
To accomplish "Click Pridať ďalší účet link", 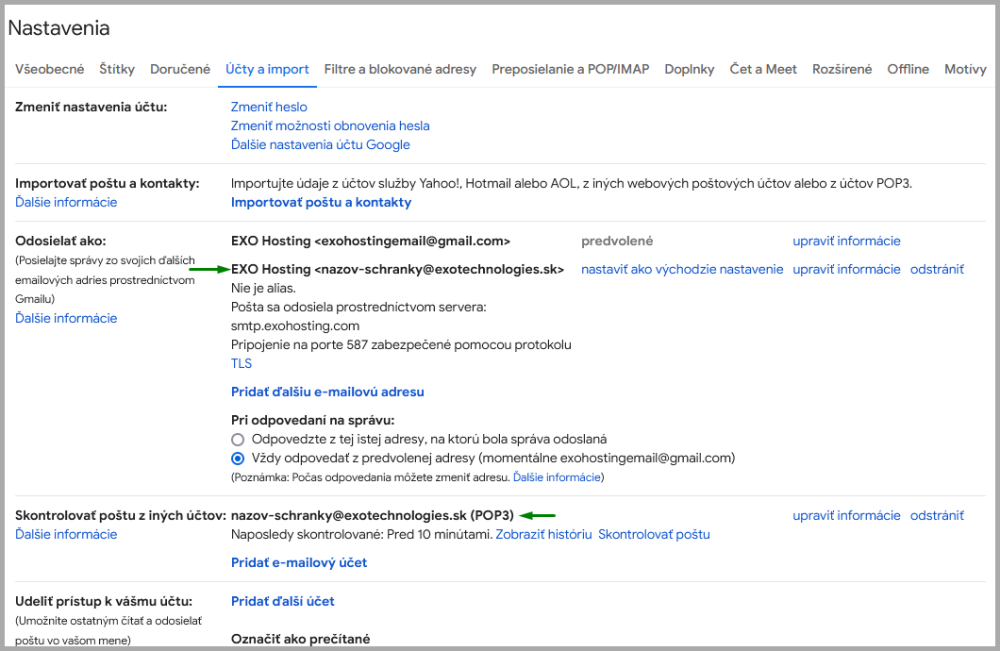I will (x=282, y=601).
